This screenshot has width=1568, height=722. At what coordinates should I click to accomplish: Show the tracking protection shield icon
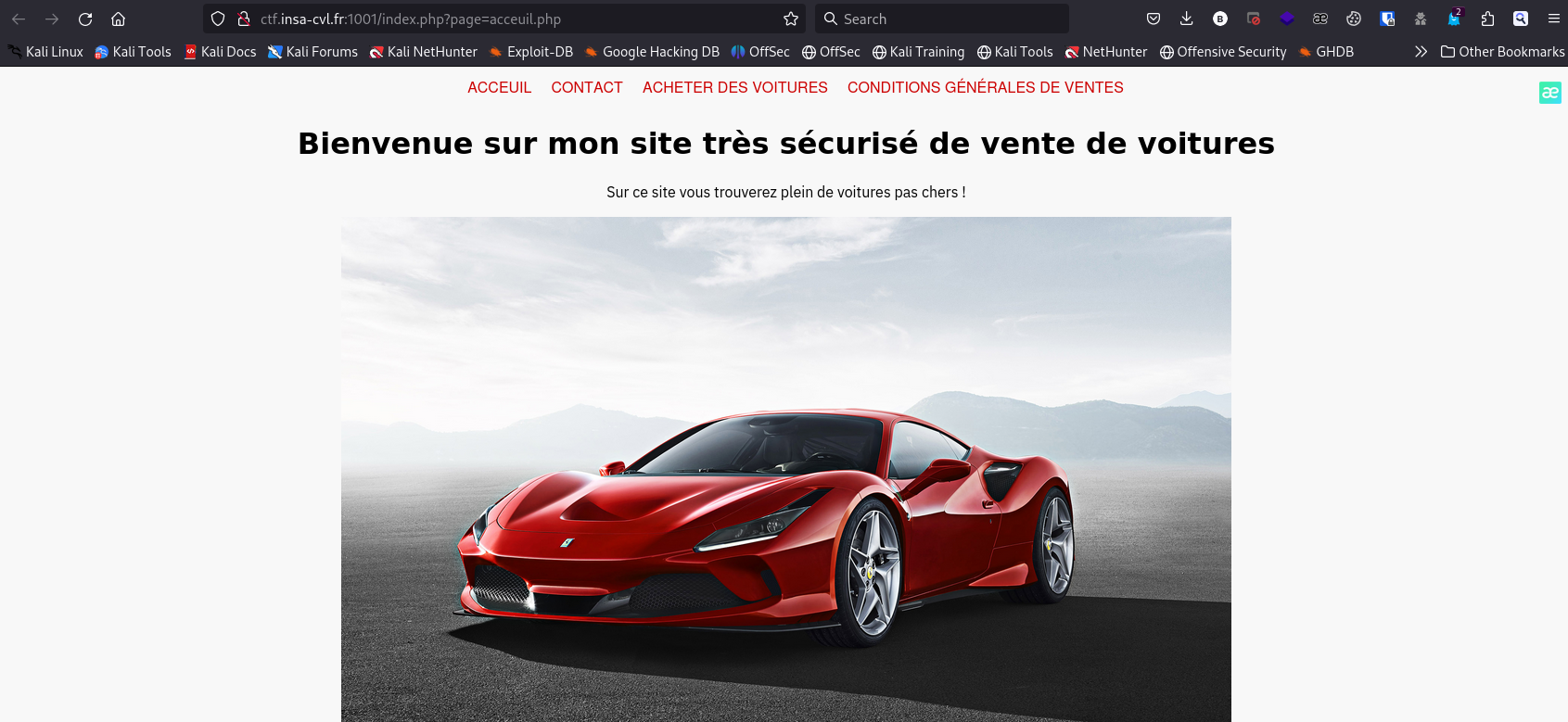pyautogui.click(x=218, y=19)
